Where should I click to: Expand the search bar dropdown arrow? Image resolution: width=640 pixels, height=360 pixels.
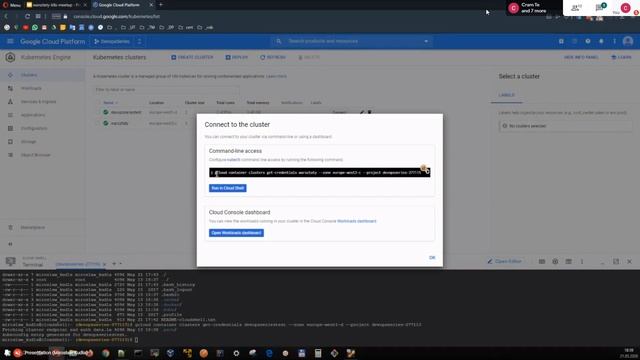426,41
